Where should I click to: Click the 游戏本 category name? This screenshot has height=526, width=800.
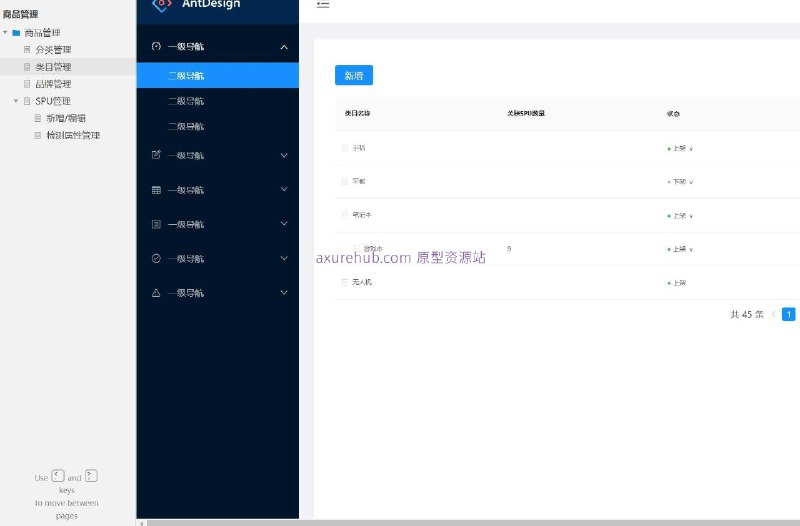(373, 248)
